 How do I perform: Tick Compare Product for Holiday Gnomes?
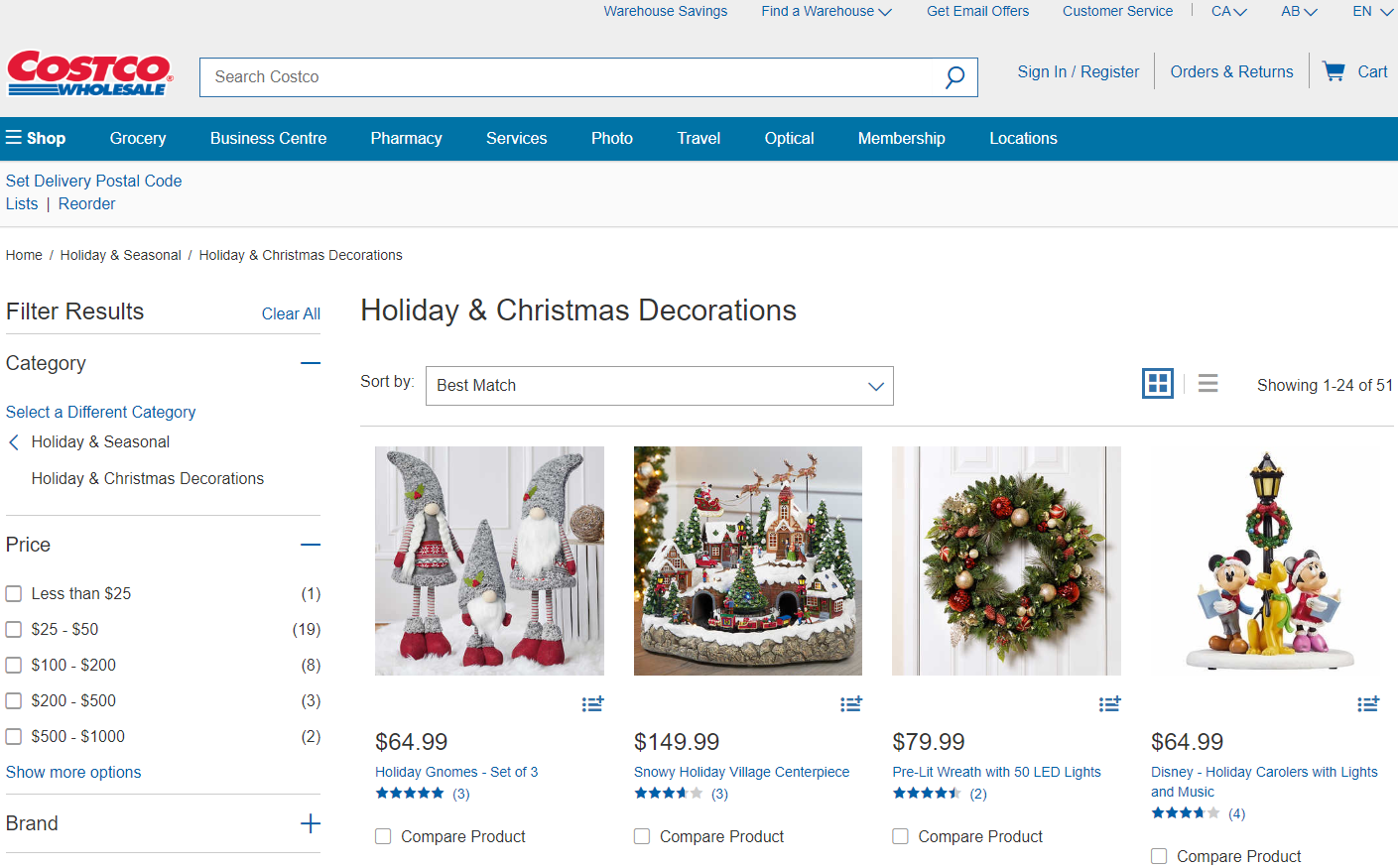383,837
